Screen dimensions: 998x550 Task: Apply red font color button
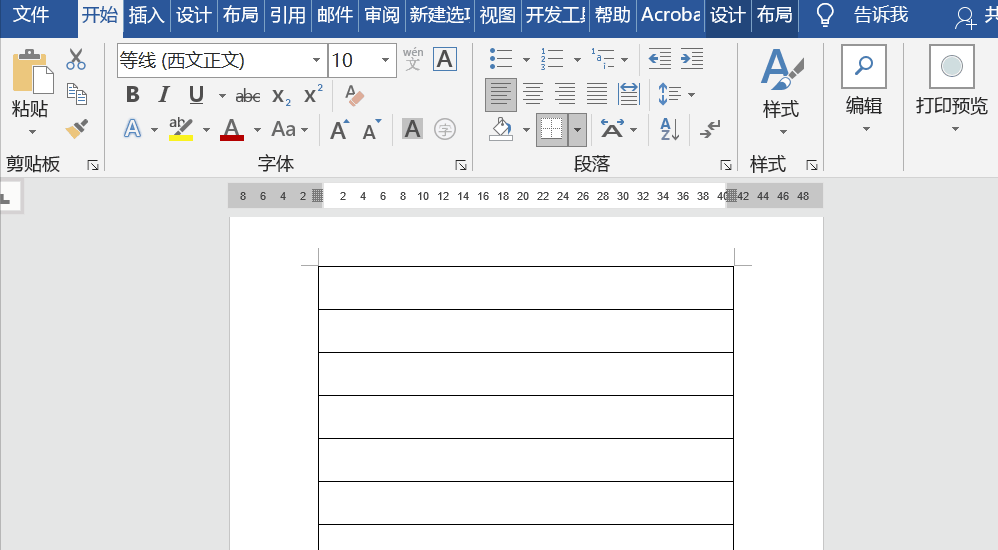[x=232, y=129]
